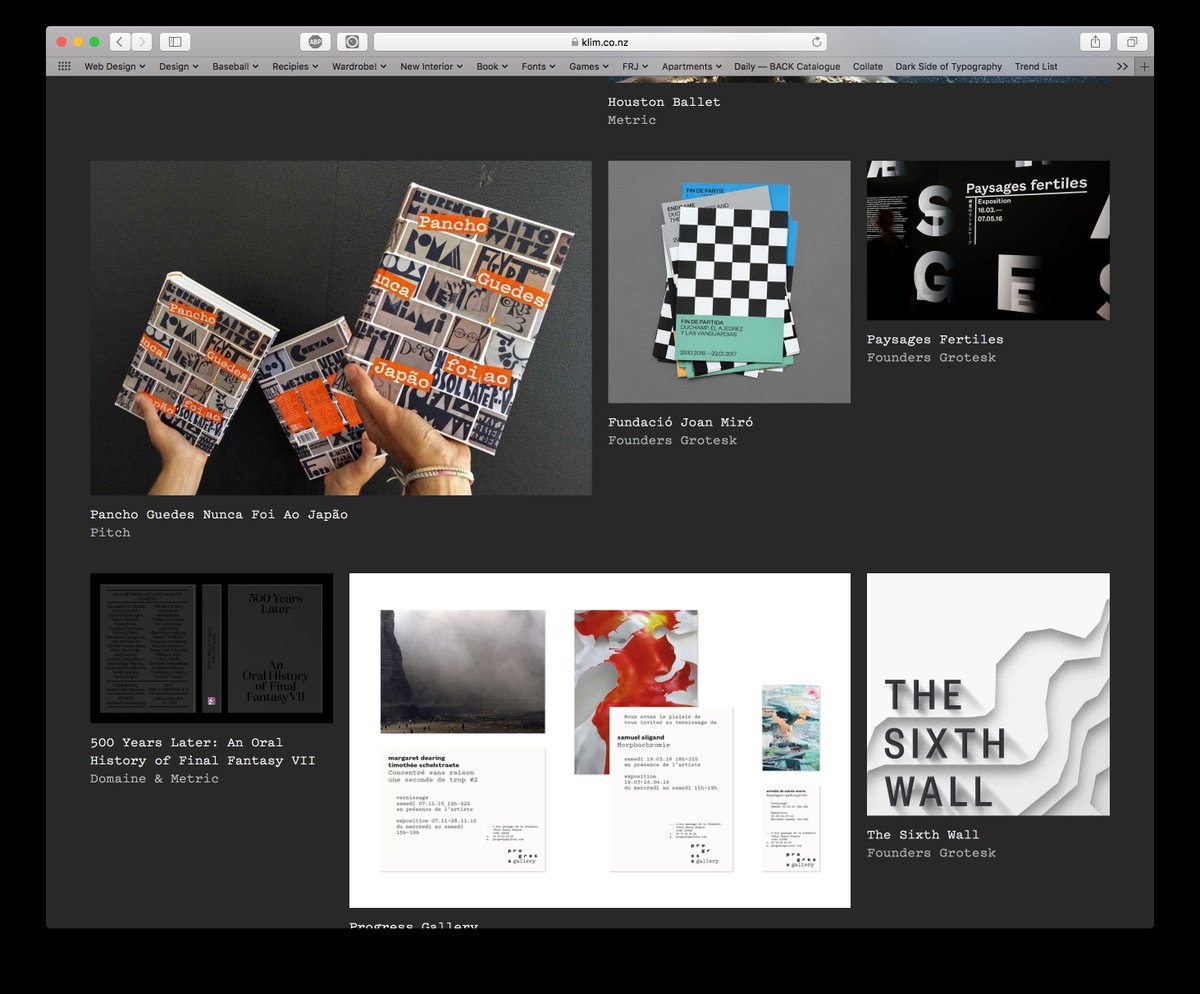Expand the Recipies bookmarks folder

click(x=296, y=67)
